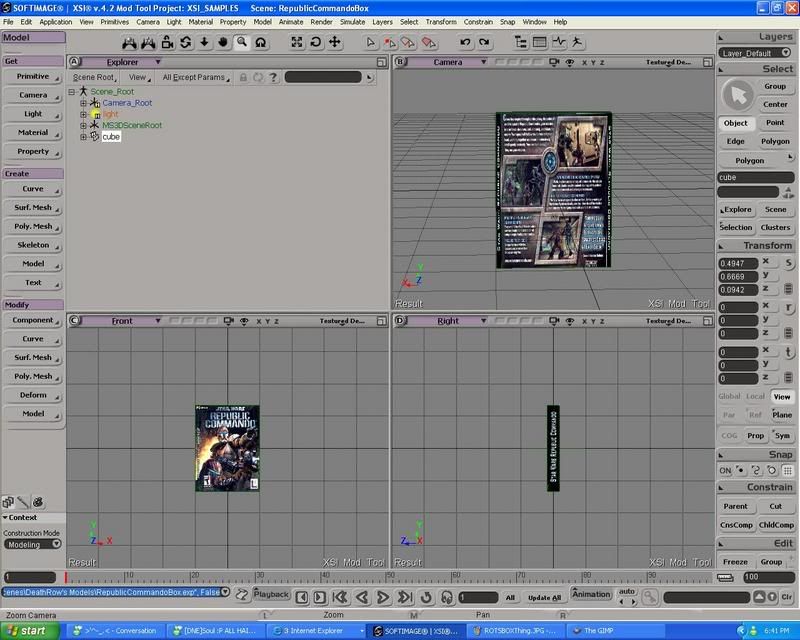Click the Orbit camera tool icon

pos(186,42)
